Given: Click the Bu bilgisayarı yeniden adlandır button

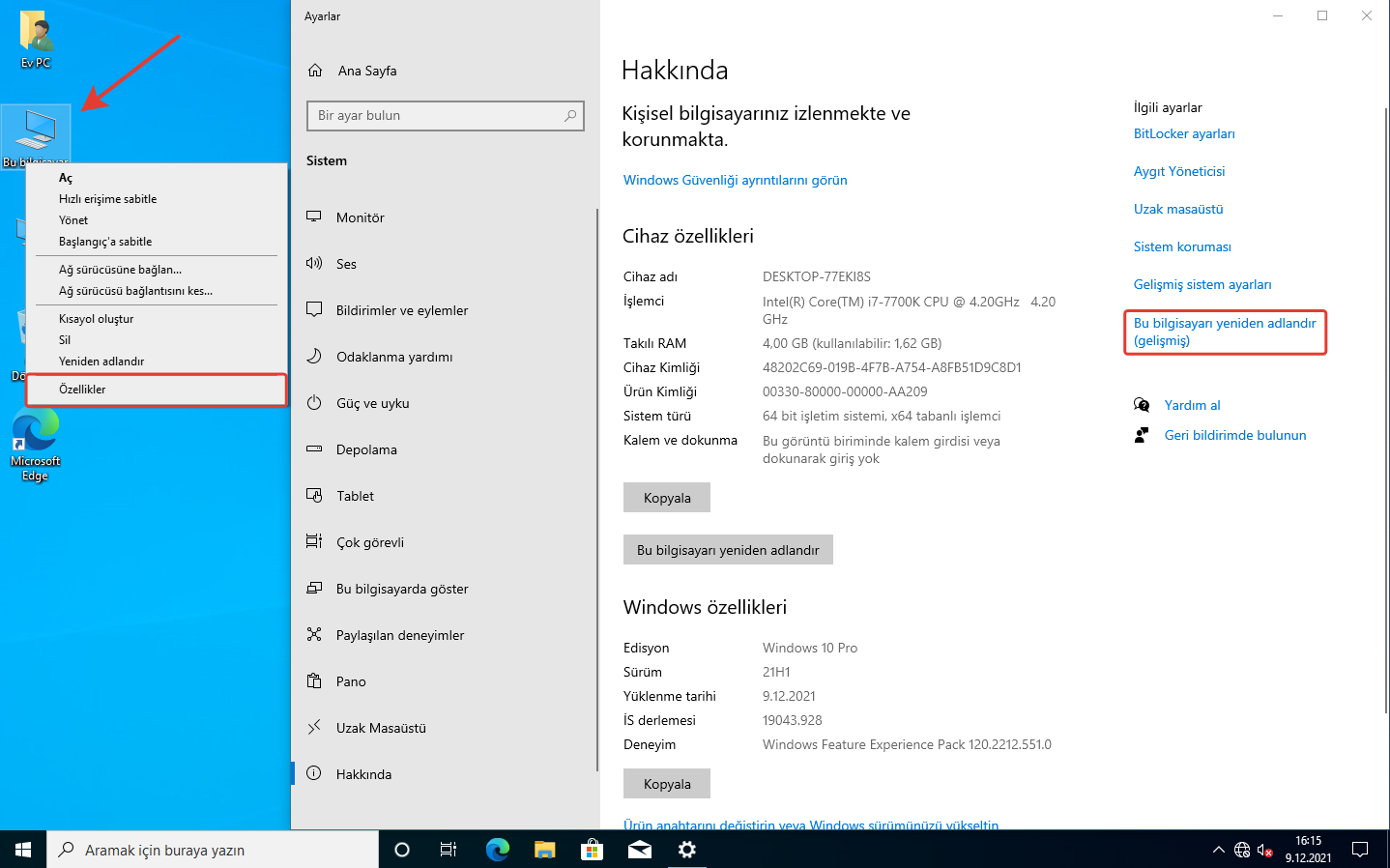Looking at the screenshot, I should point(728,550).
